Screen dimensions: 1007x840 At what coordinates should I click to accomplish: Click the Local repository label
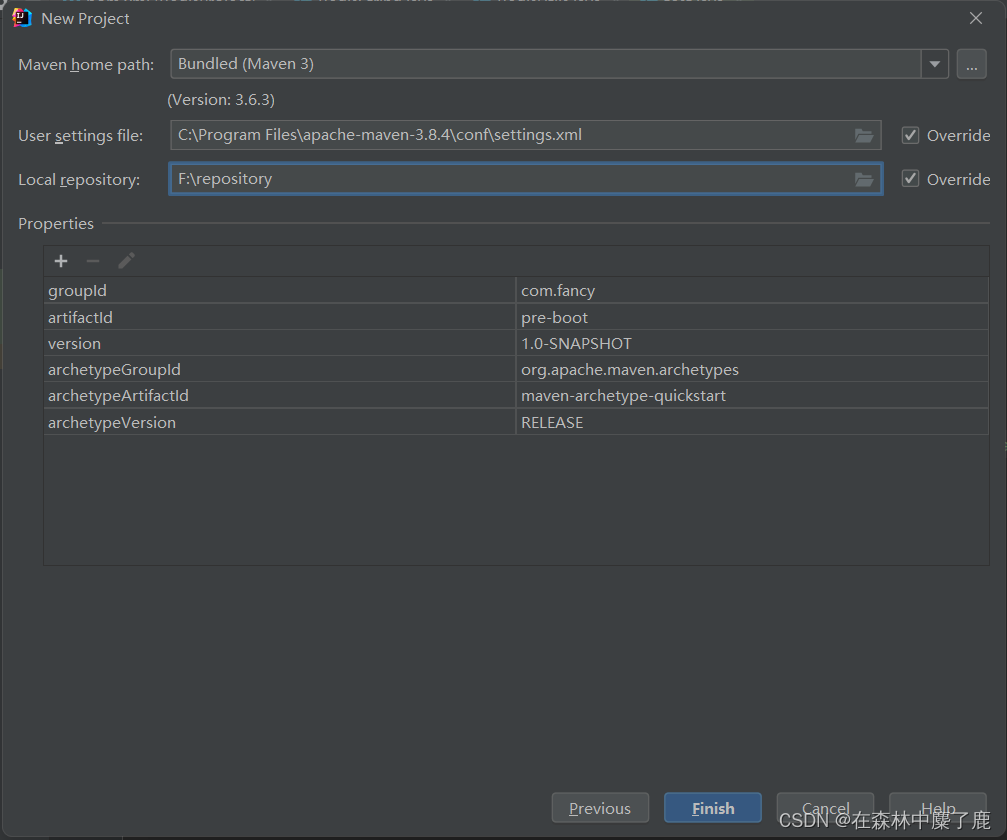click(x=79, y=179)
